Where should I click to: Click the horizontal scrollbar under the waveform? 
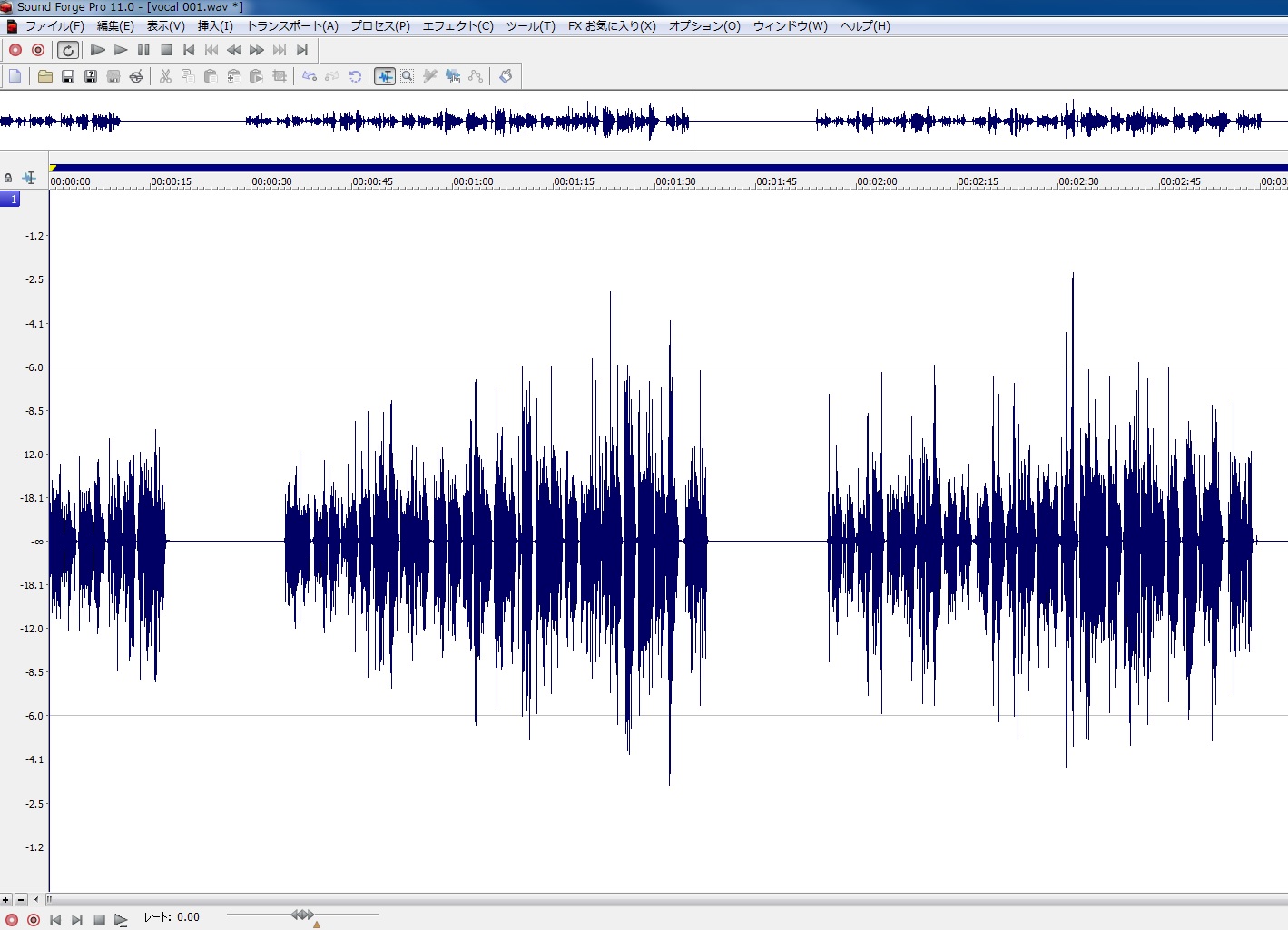(667, 900)
